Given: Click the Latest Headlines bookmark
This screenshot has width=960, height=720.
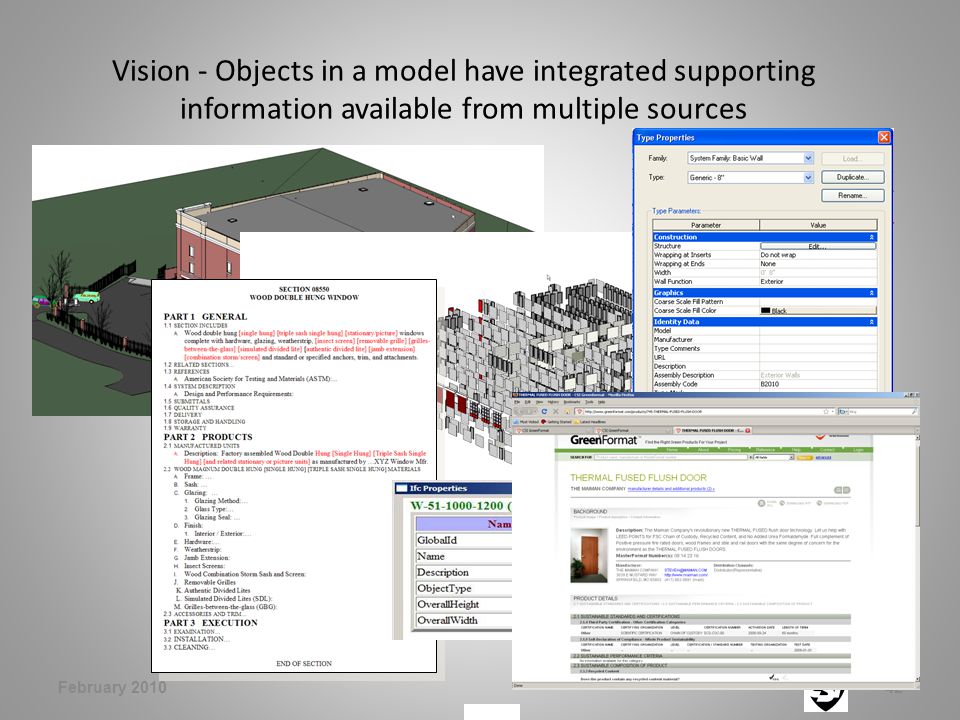Looking at the screenshot, I should point(590,422).
